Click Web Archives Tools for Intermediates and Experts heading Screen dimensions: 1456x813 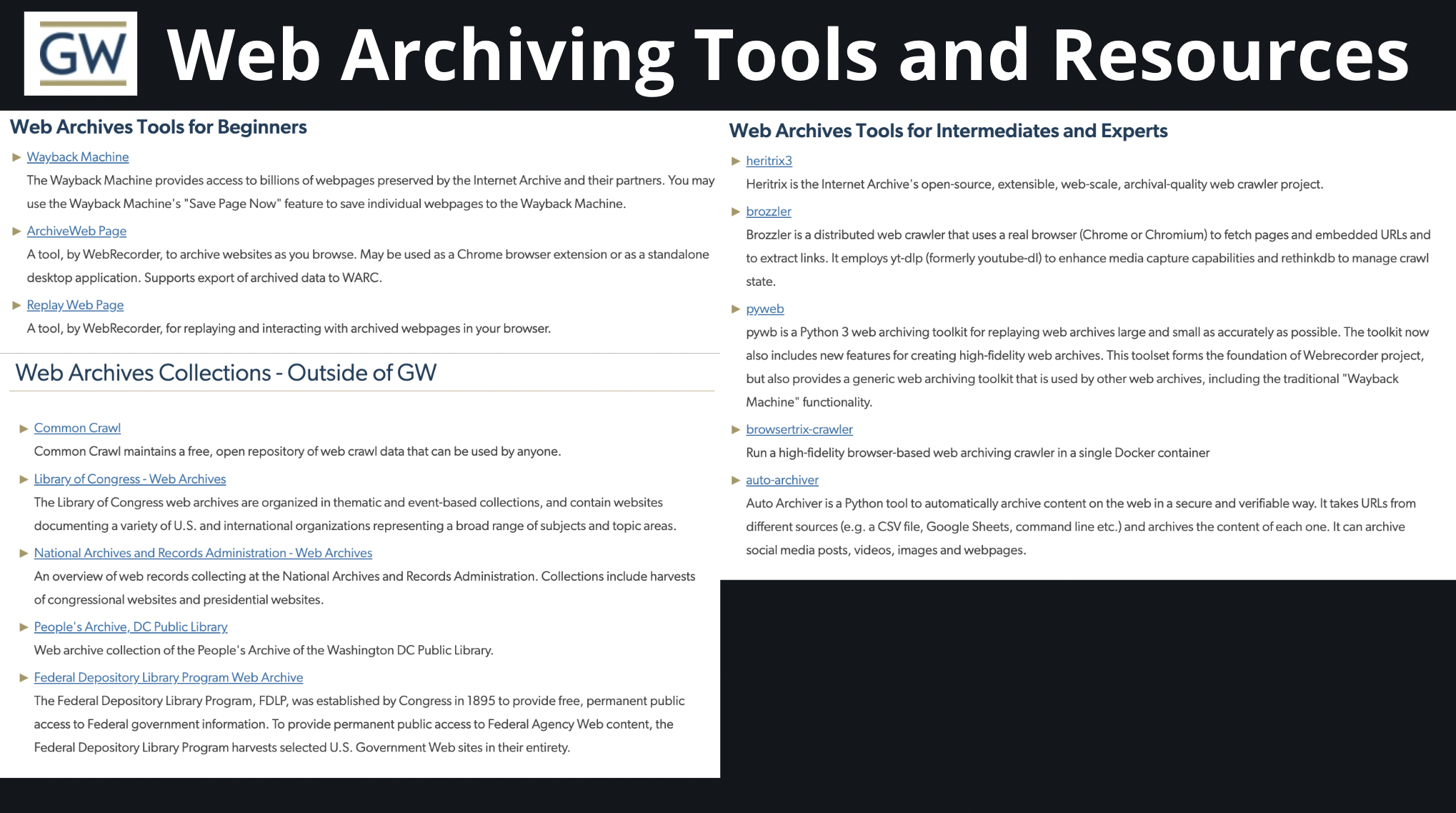click(948, 131)
